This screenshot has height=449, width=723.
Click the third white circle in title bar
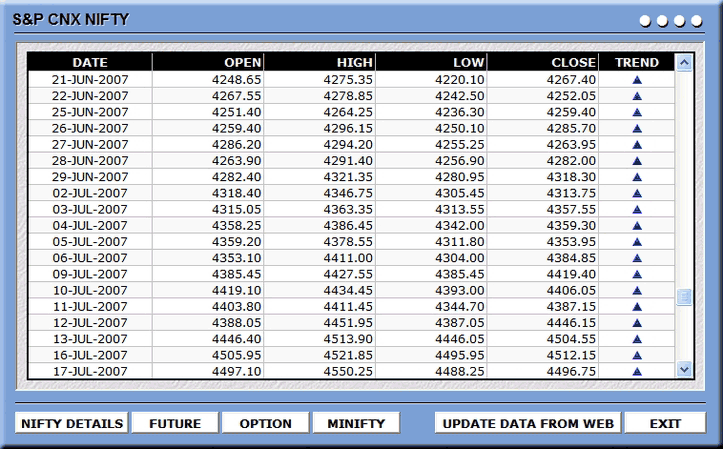(x=681, y=21)
